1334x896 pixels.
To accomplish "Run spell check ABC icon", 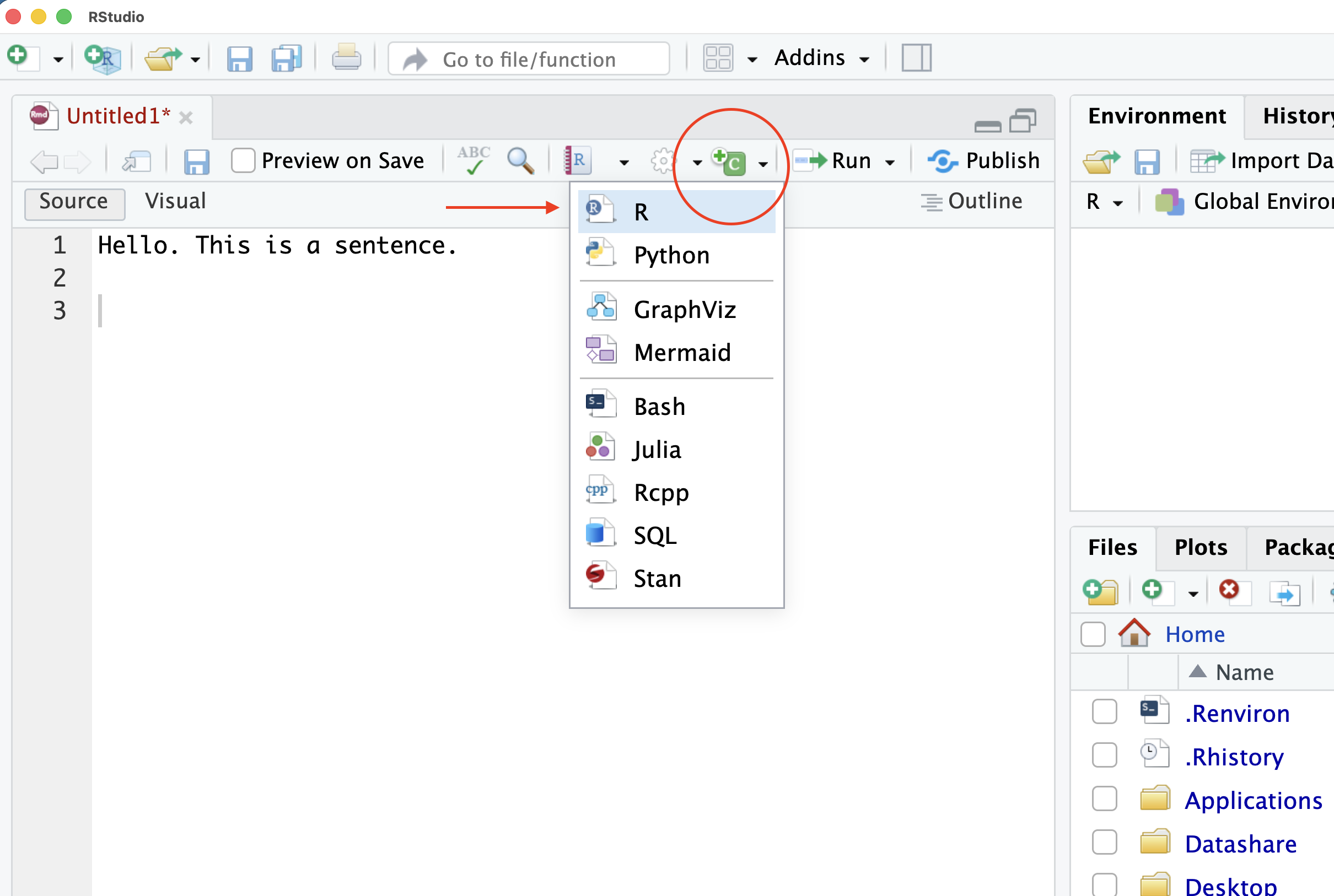I will click(x=474, y=160).
